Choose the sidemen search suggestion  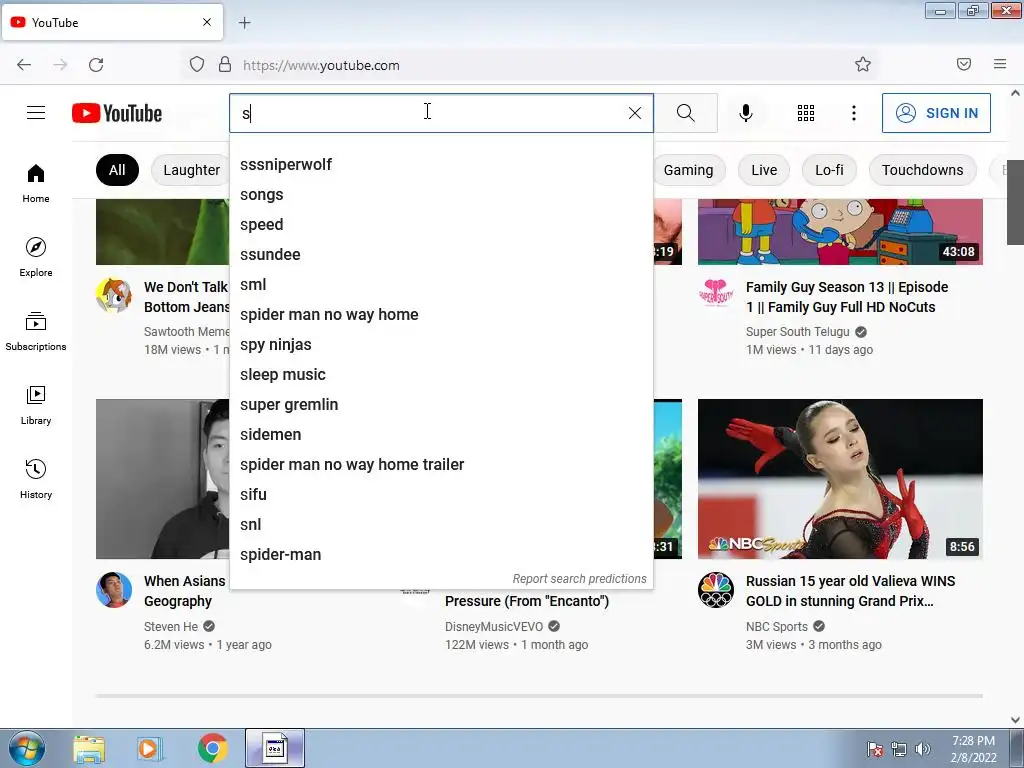pyautogui.click(x=441, y=435)
